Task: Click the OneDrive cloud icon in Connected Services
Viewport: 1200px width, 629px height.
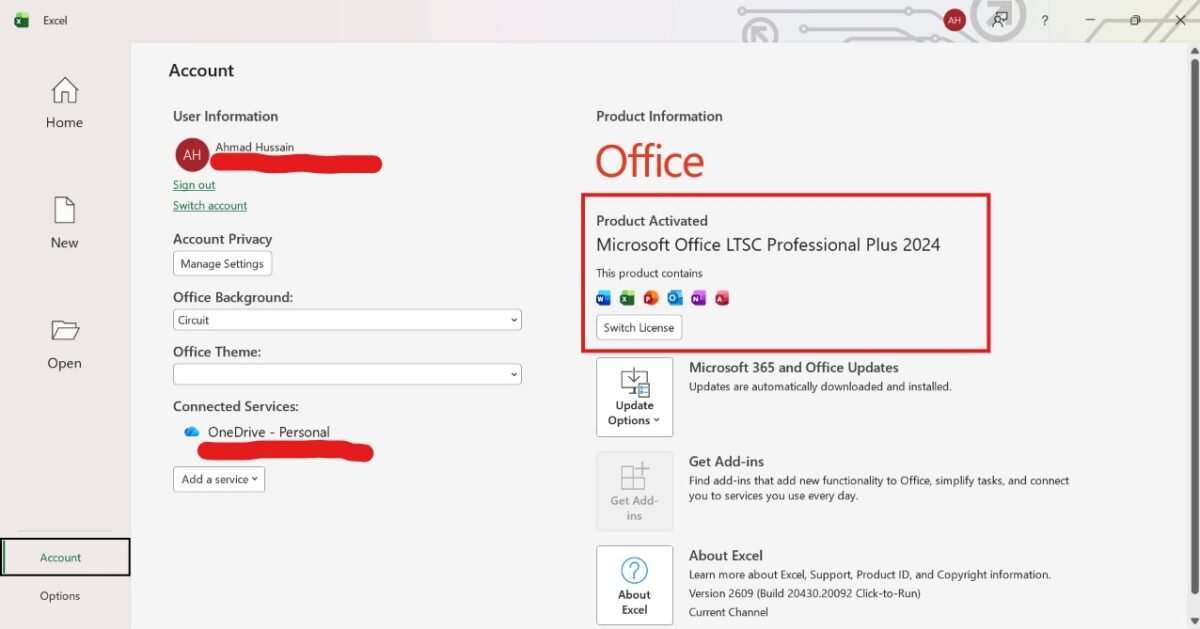Action: point(191,432)
